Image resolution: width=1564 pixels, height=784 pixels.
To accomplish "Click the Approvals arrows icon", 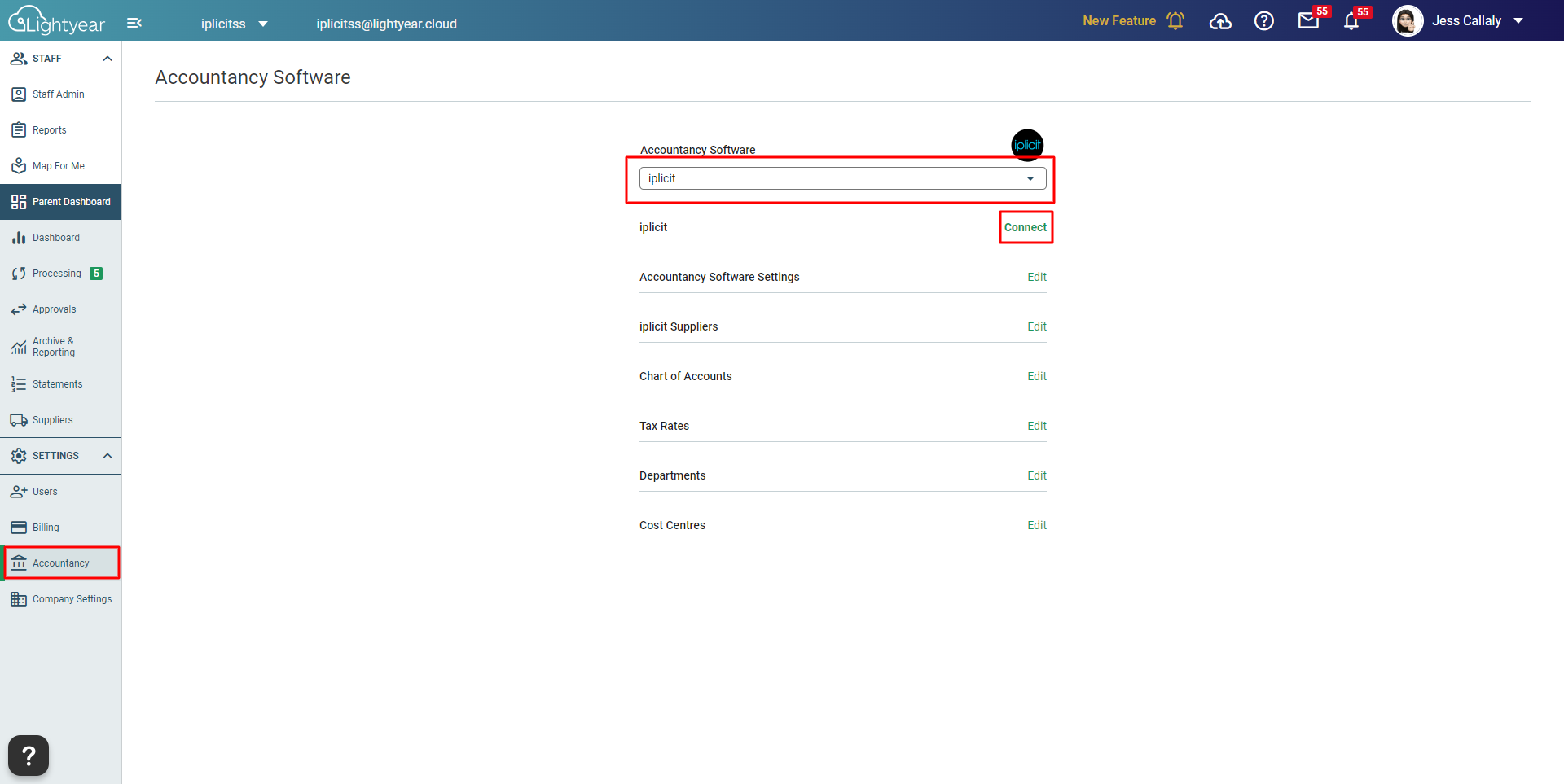I will coord(19,309).
